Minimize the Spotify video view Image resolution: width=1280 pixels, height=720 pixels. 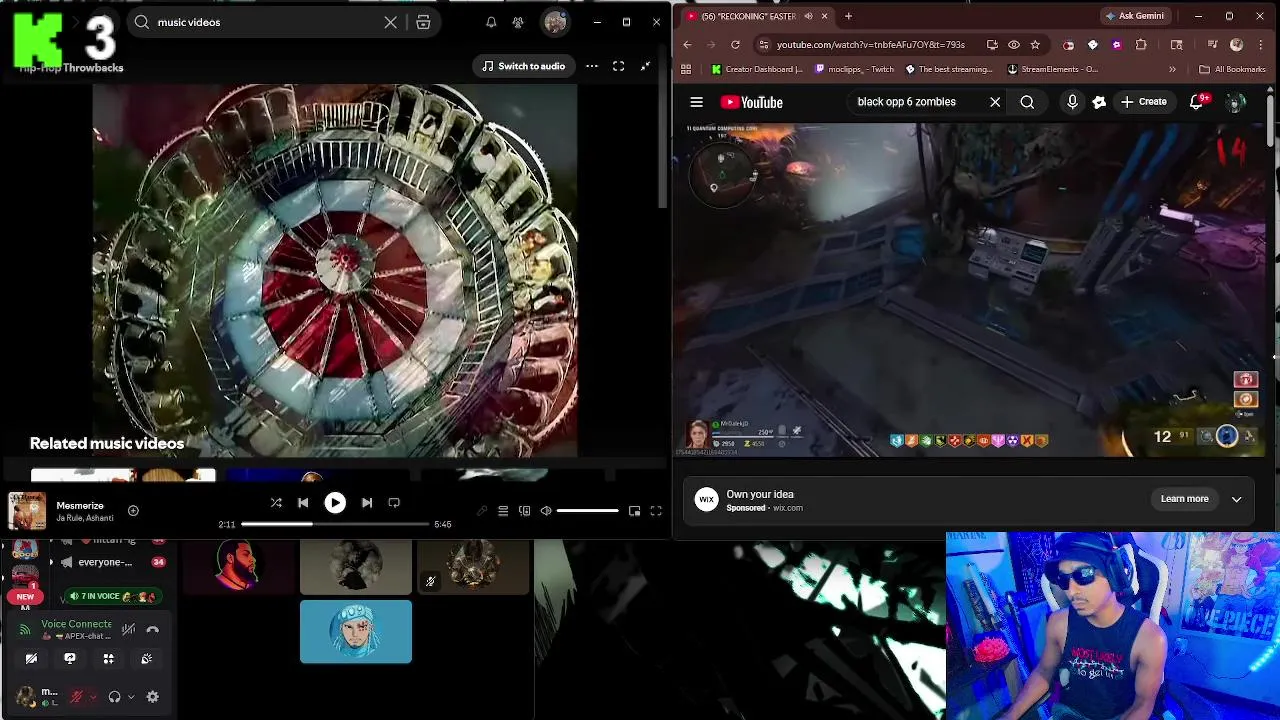tap(645, 66)
